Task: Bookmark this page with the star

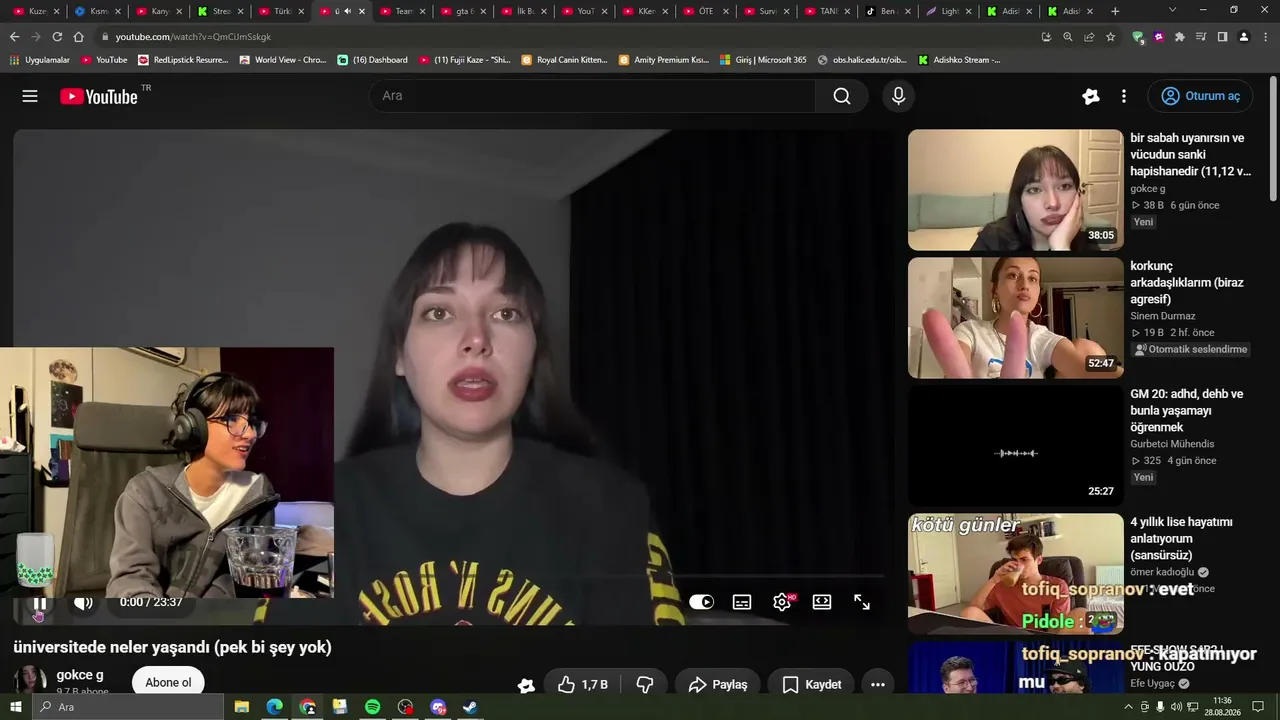Action: click(1110, 37)
